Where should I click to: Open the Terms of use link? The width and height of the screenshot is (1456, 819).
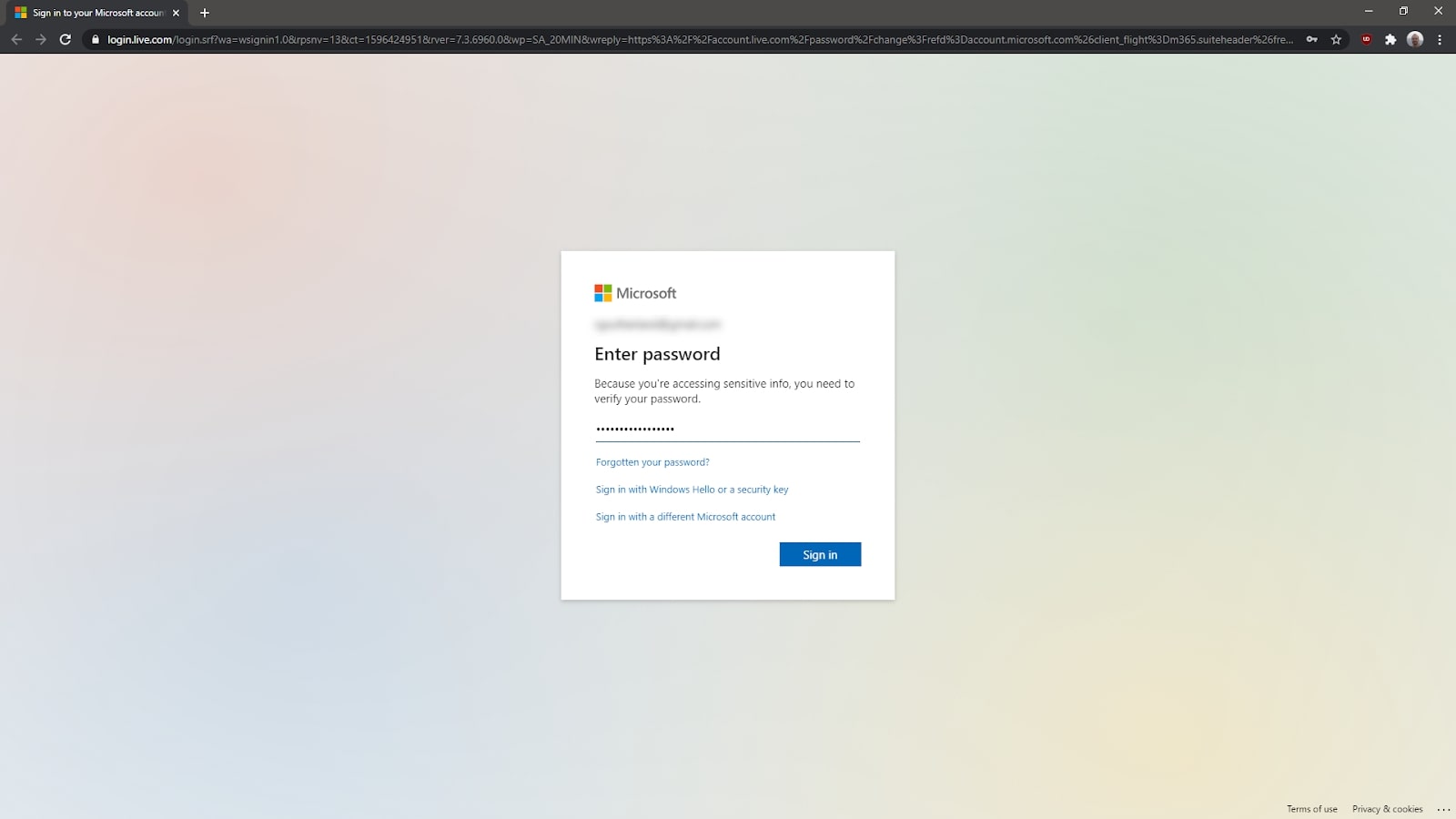[1311, 809]
